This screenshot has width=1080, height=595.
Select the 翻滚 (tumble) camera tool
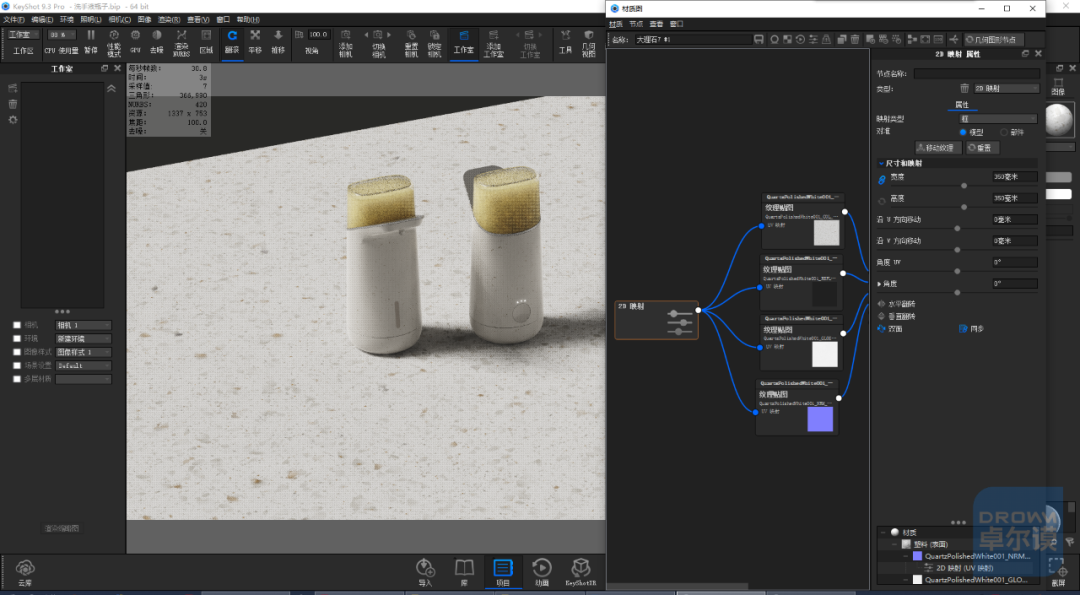pyautogui.click(x=232, y=43)
